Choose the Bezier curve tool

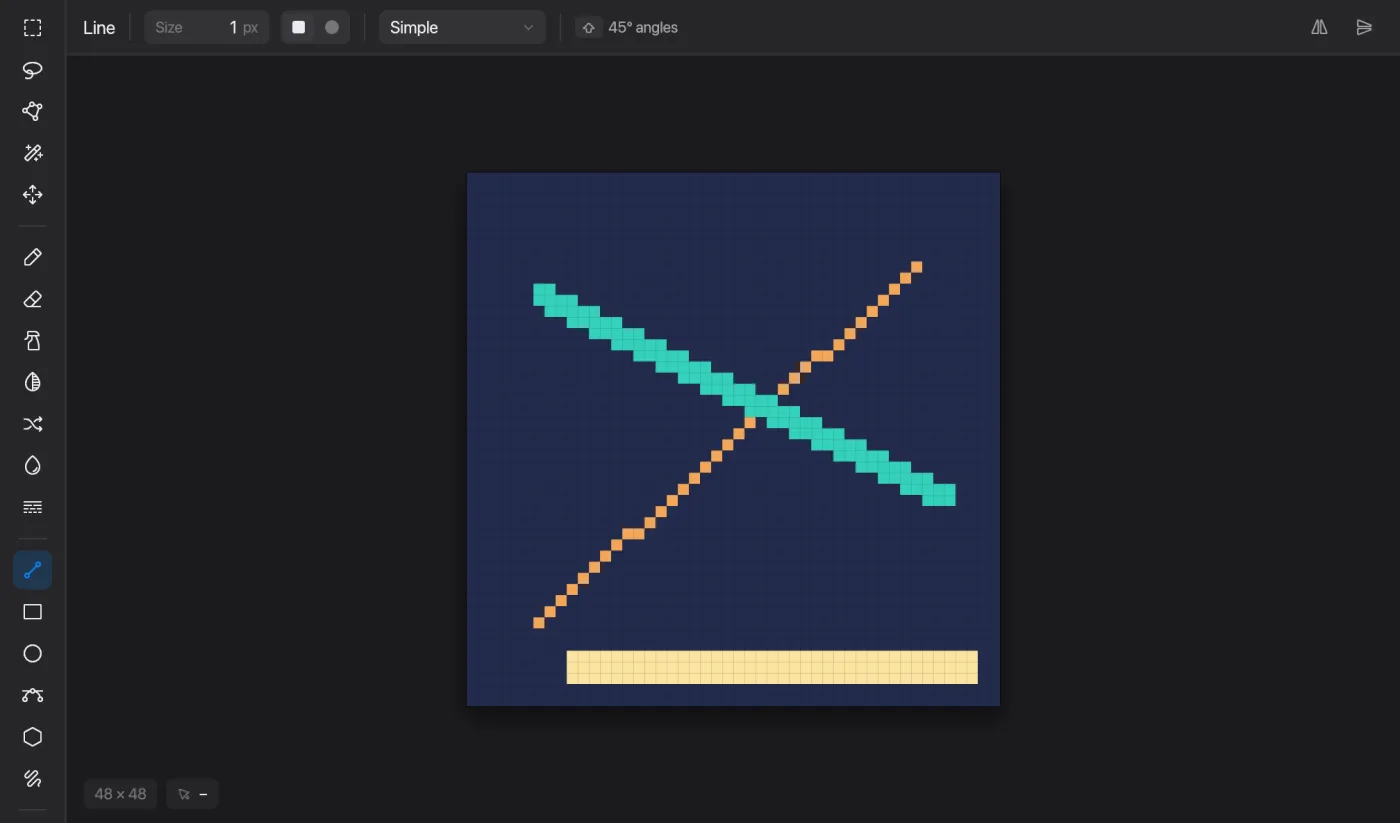pos(32,695)
